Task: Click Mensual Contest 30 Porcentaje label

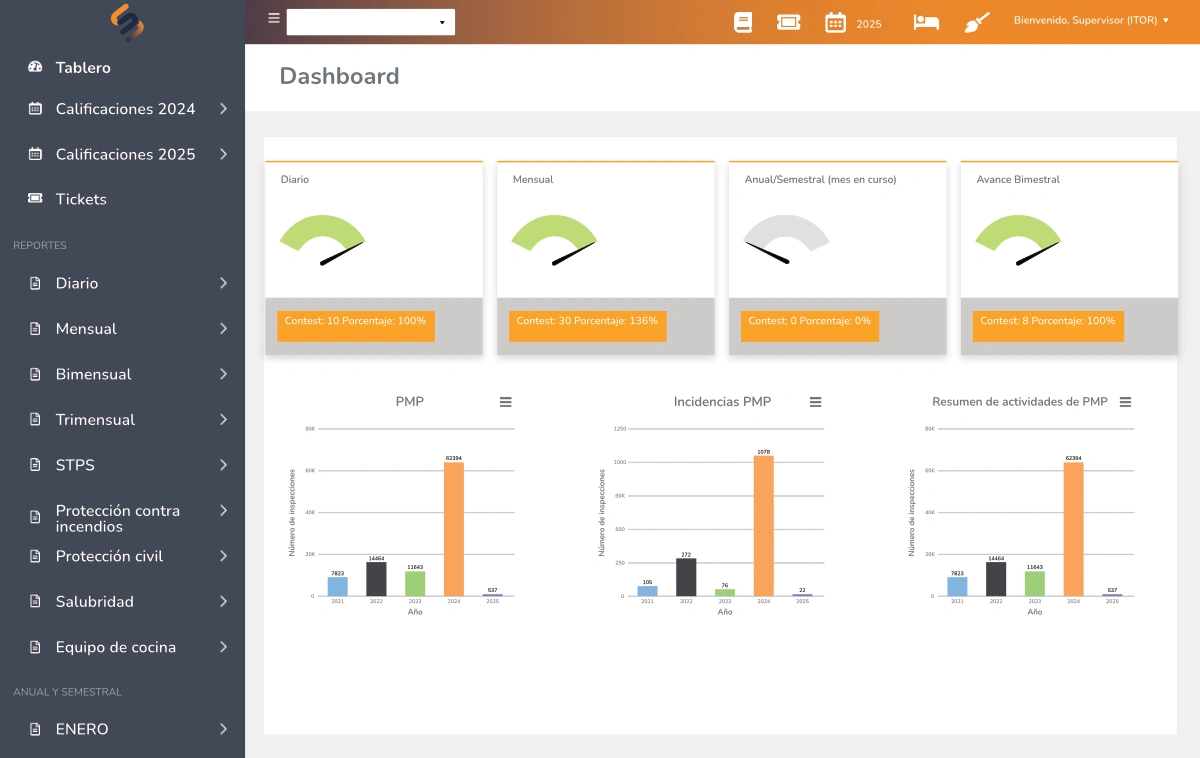Action: [x=587, y=322]
